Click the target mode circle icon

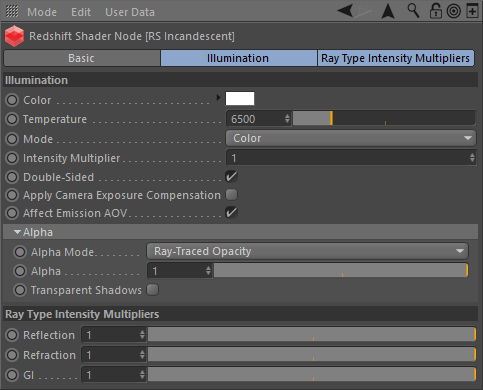pos(454,11)
